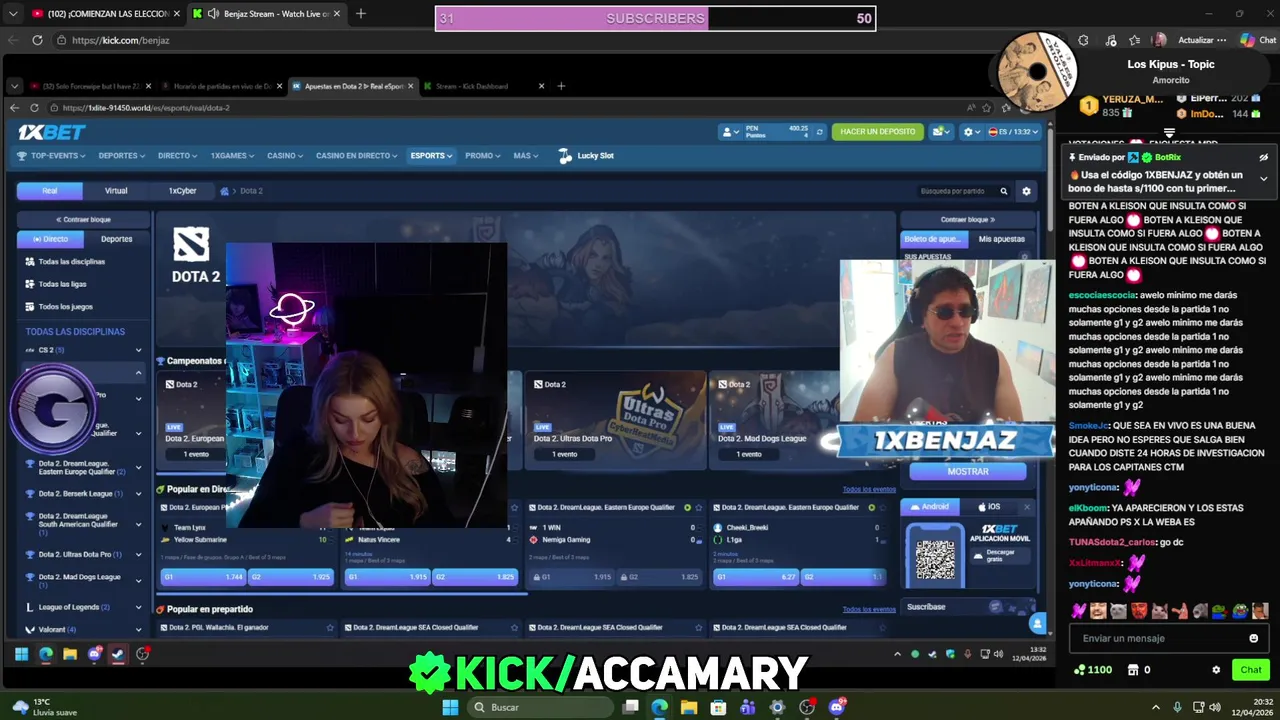Open Kick chat settings gear icon
1280x720 pixels.
point(1216,670)
